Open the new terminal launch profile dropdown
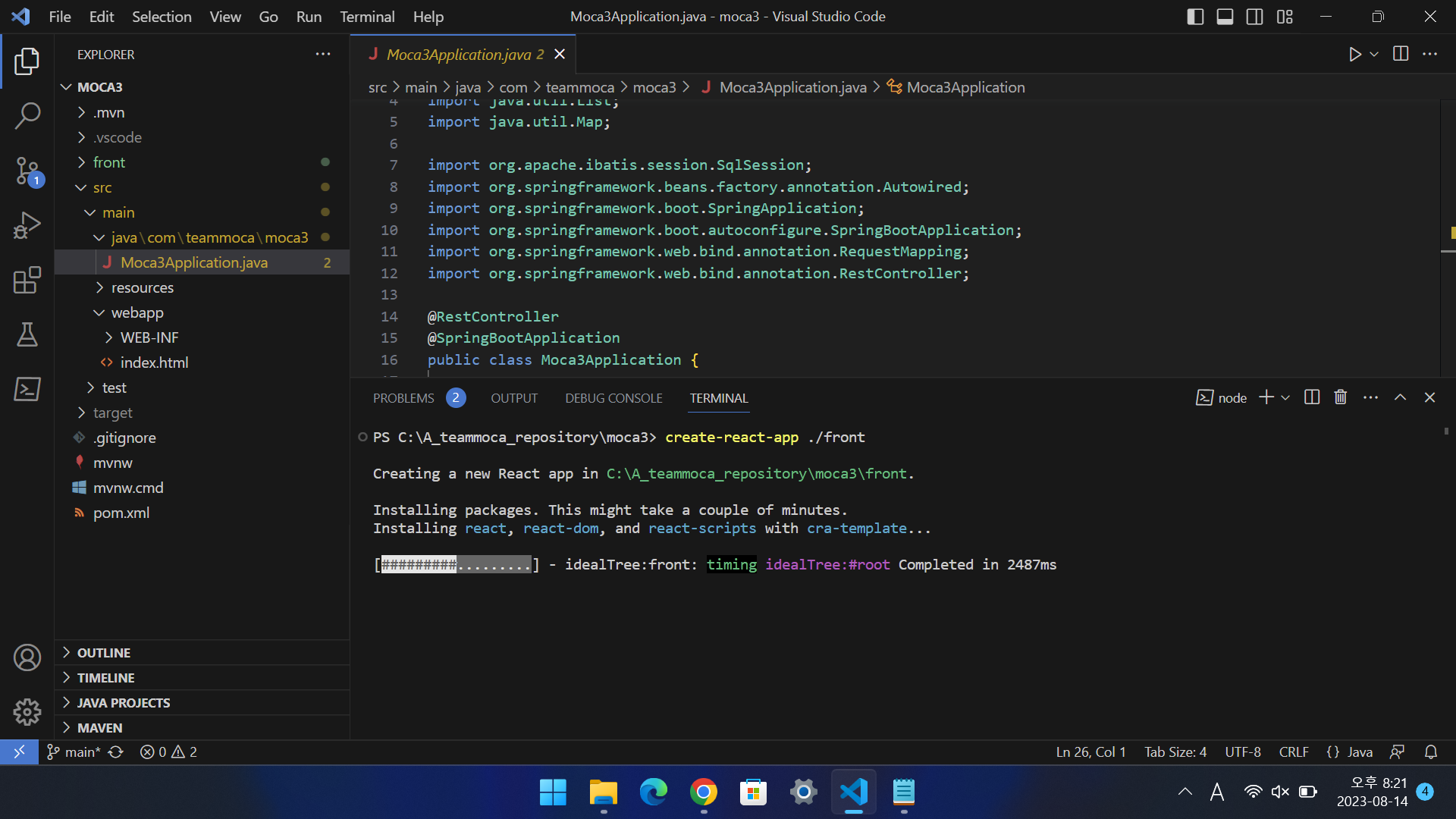 (x=1285, y=397)
